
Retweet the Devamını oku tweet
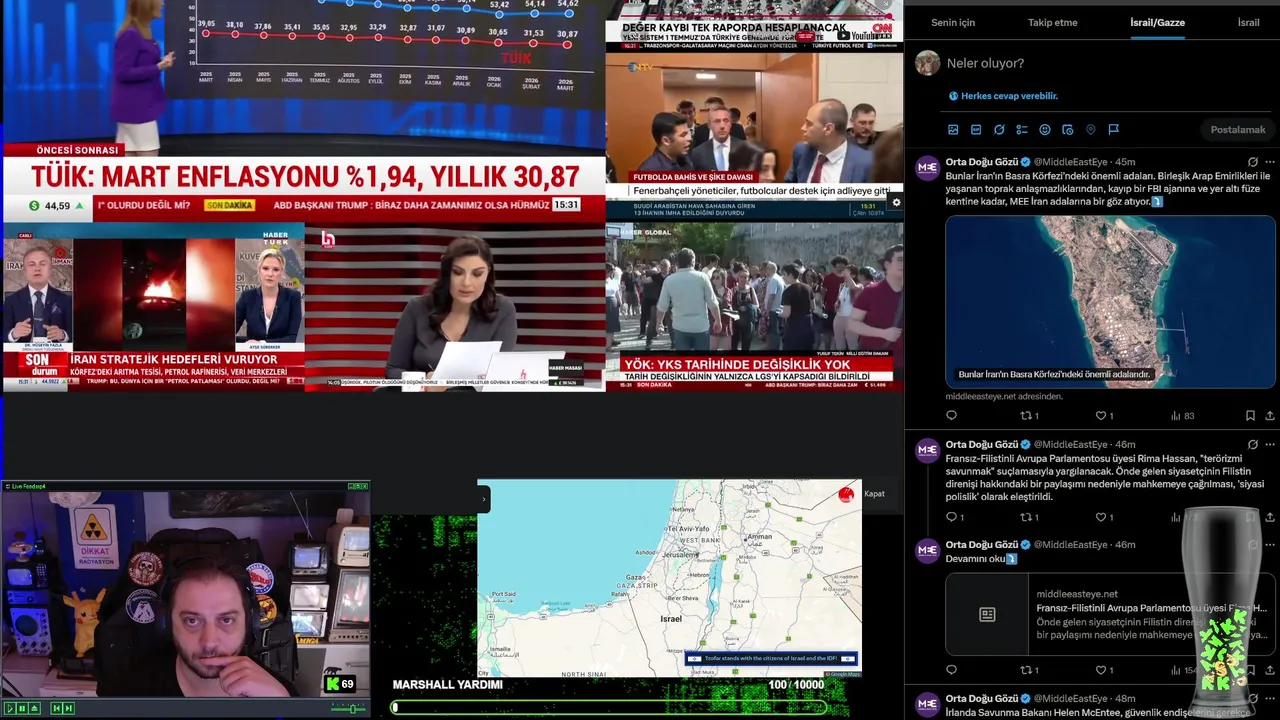(1029, 670)
